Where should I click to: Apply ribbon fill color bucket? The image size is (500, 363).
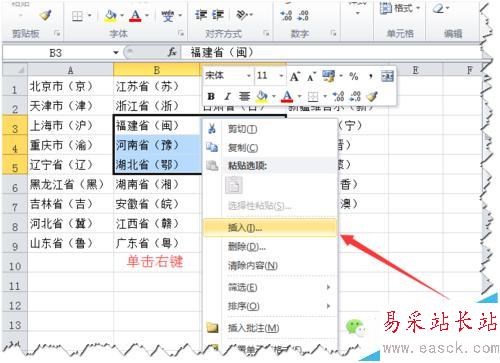pyautogui.click(x=110, y=16)
